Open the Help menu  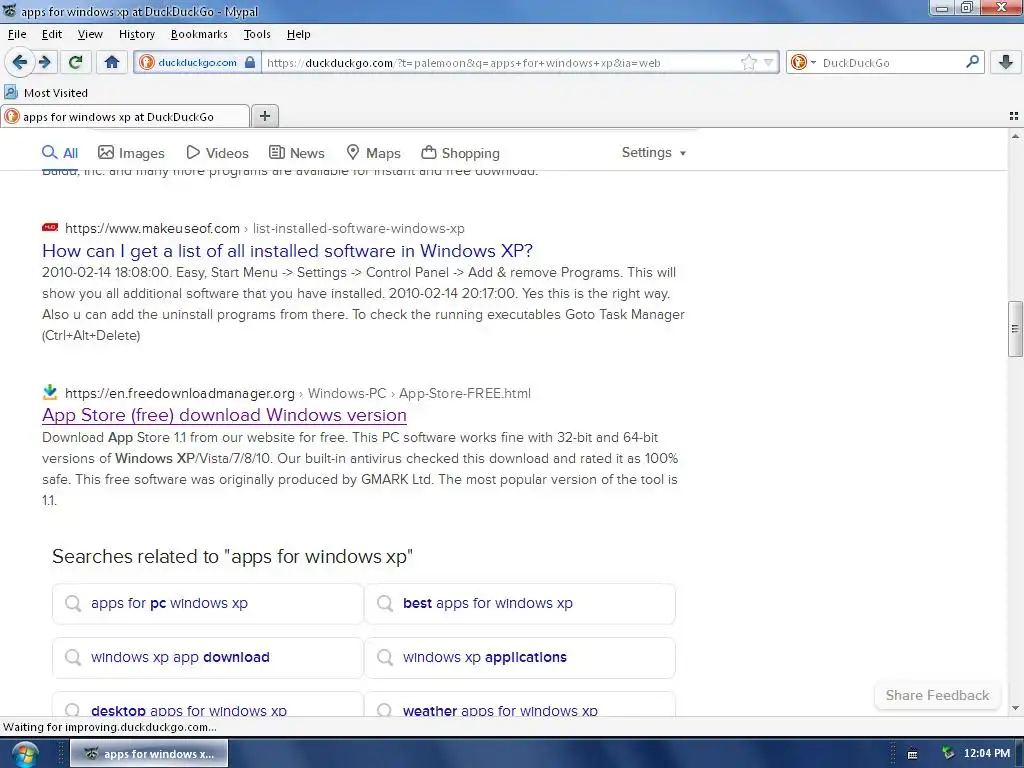click(298, 34)
